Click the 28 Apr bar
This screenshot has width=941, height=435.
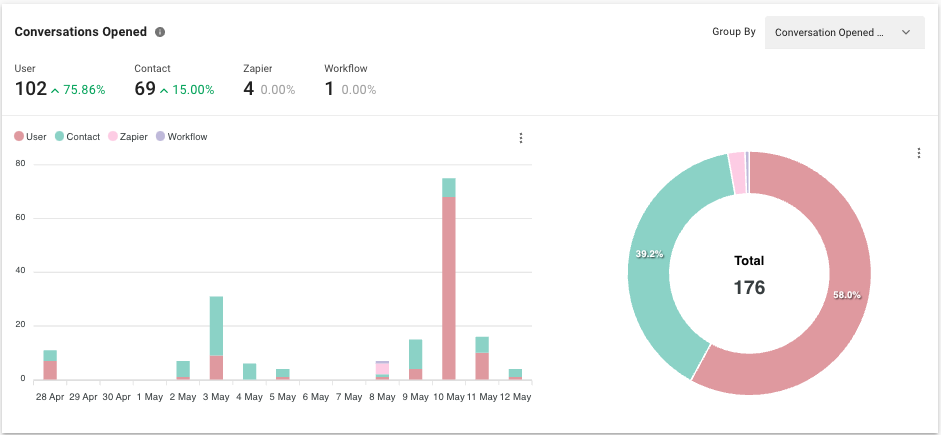[x=50, y=367]
